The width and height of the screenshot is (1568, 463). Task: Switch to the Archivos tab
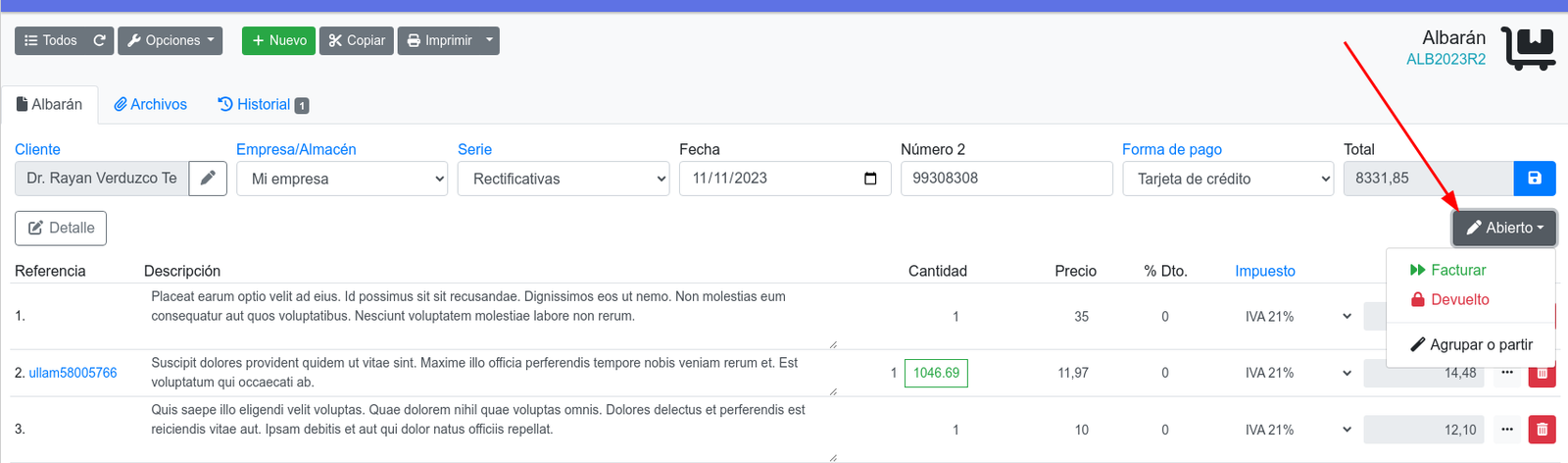tap(150, 104)
